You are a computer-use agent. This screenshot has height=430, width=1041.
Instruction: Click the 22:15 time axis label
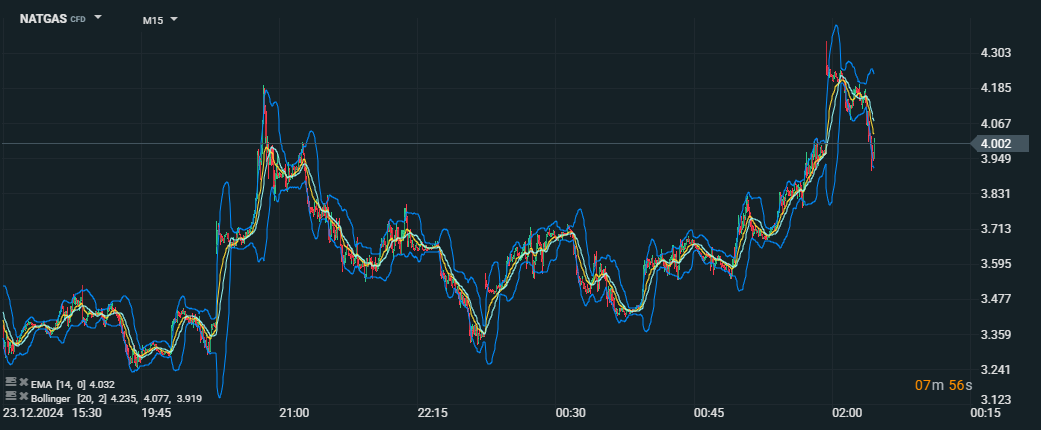click(432, 412)
